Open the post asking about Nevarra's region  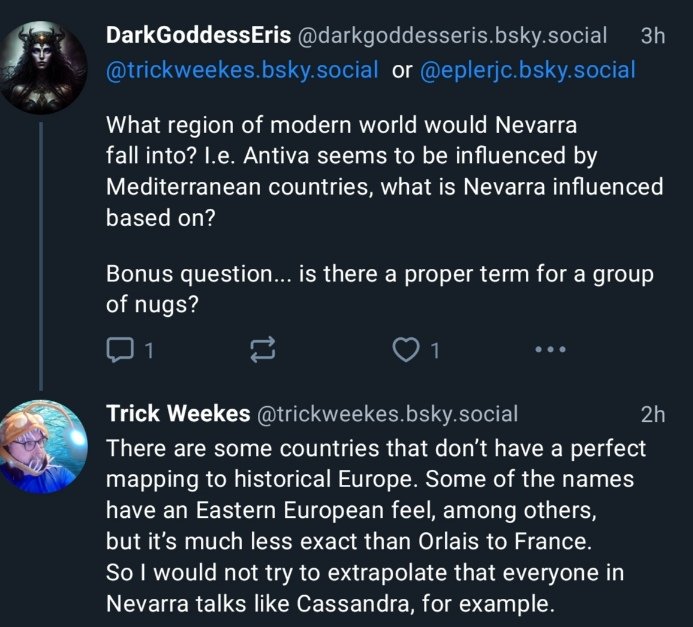tap(384, 172)
